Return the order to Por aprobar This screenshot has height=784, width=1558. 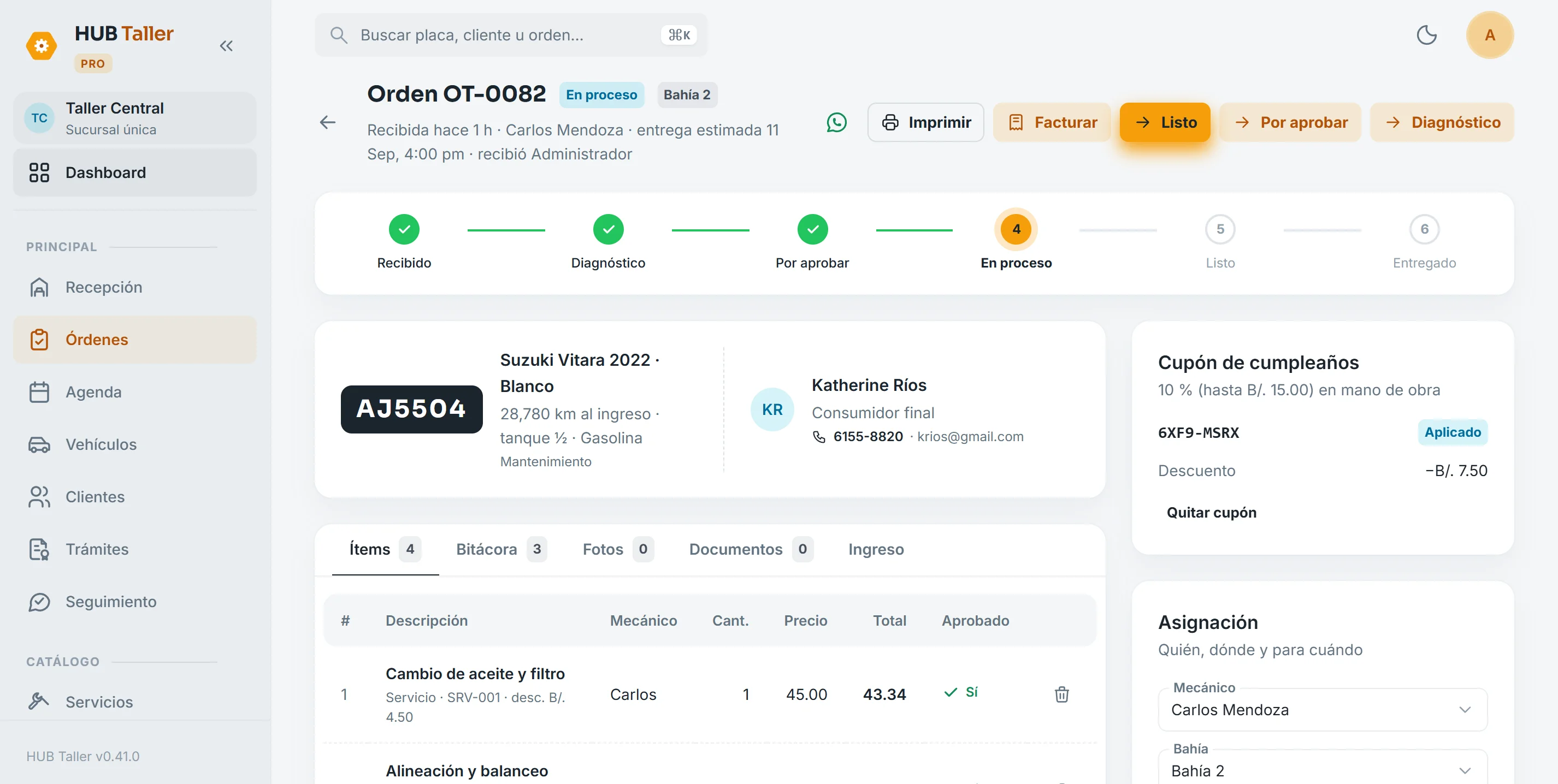pos(1290,123)
